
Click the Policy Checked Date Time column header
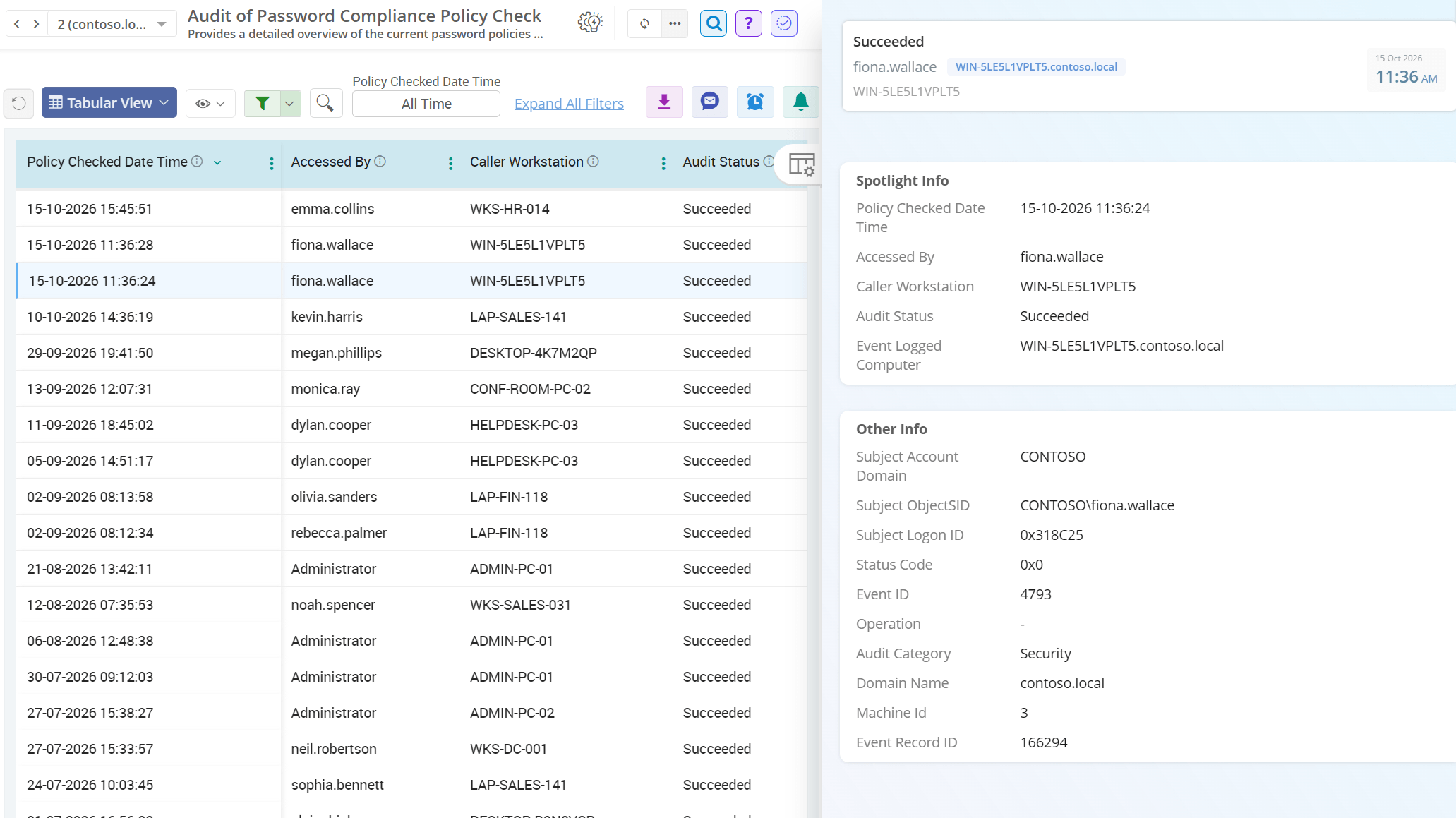pyautogui.click(x=107, y=162)
